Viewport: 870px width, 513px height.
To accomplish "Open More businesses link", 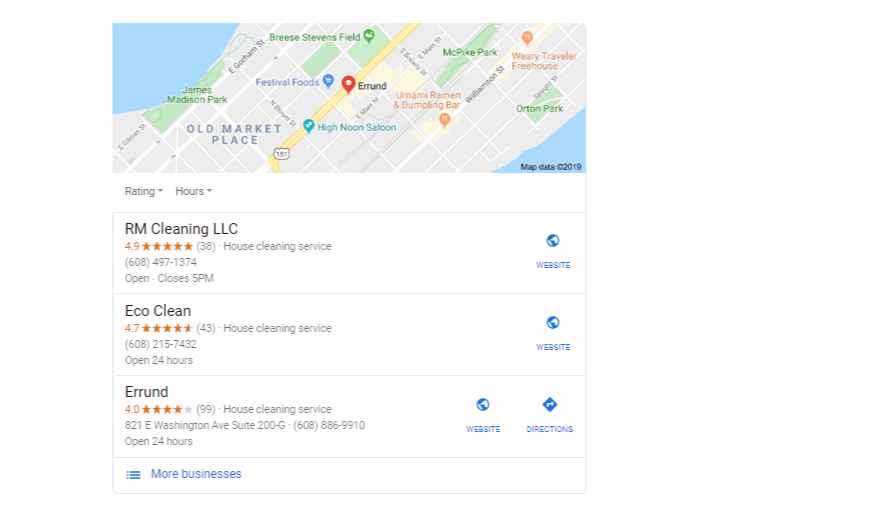I will 196,474.
